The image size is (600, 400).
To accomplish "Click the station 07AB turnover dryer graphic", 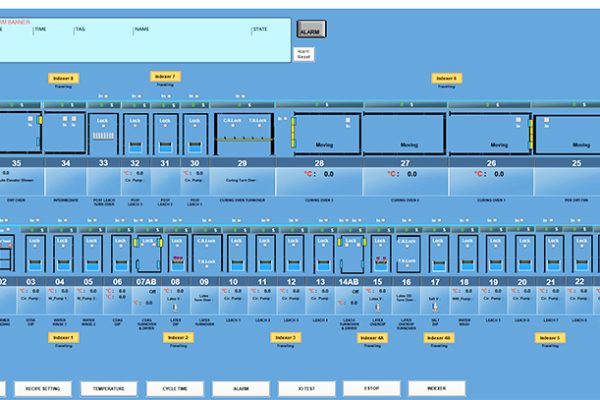I will (x=148, y=254).
